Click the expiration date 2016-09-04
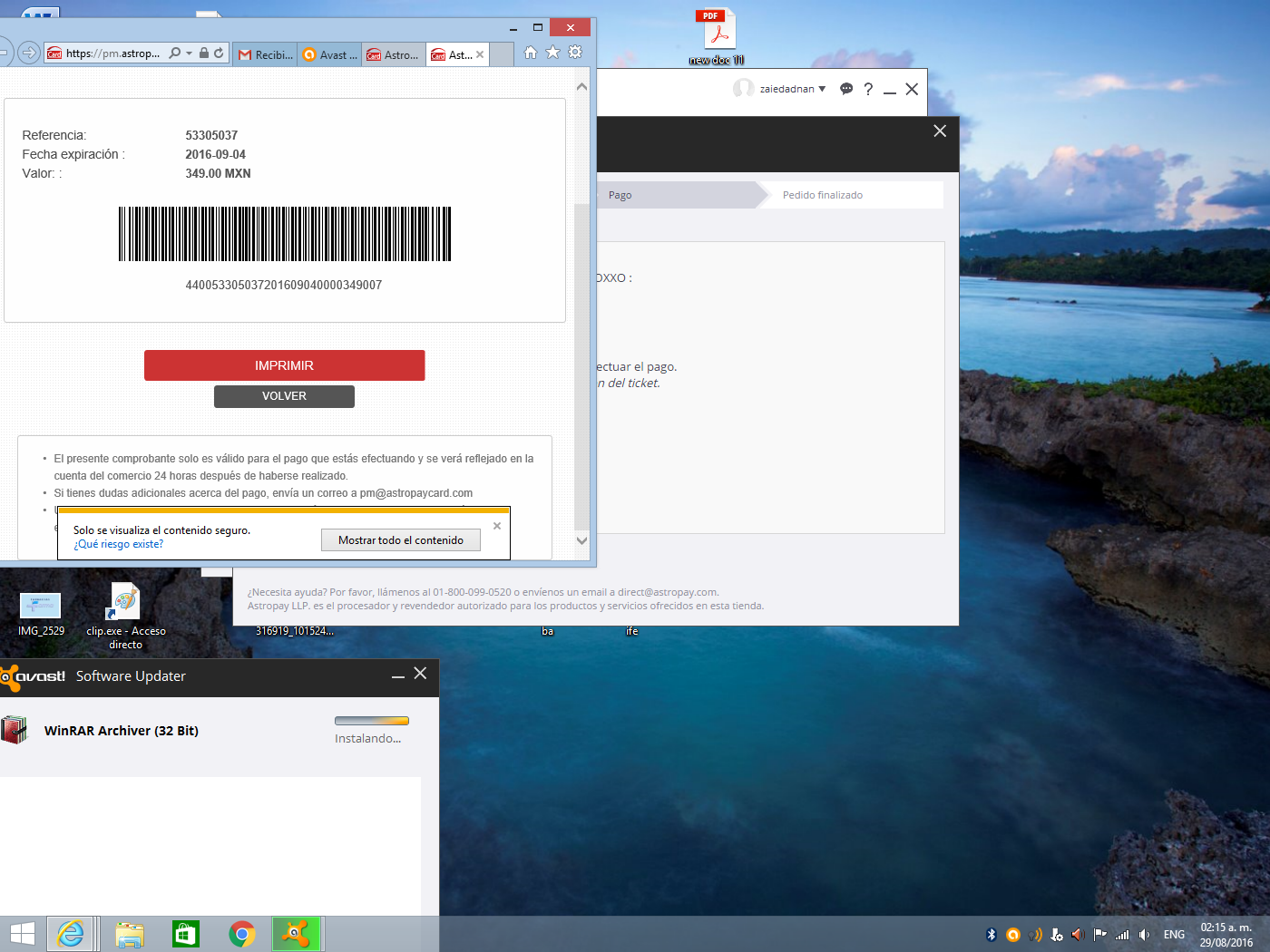The width and height of the screenshot is (1270, 952). click(215, 154)
